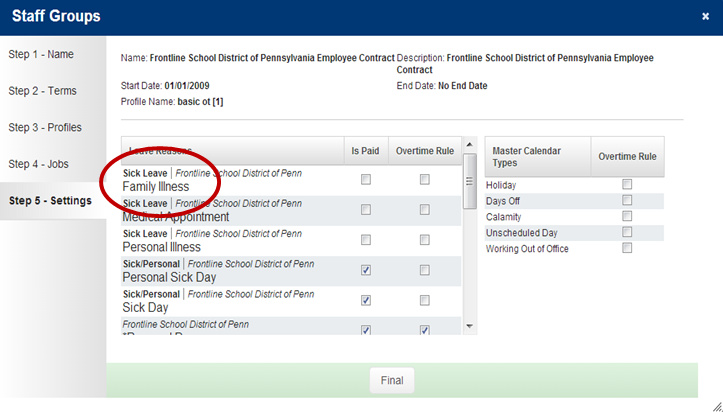Check Overtime Rule for Working Out of Office
Screen dimensions: 723x412
tap(627, 248)
